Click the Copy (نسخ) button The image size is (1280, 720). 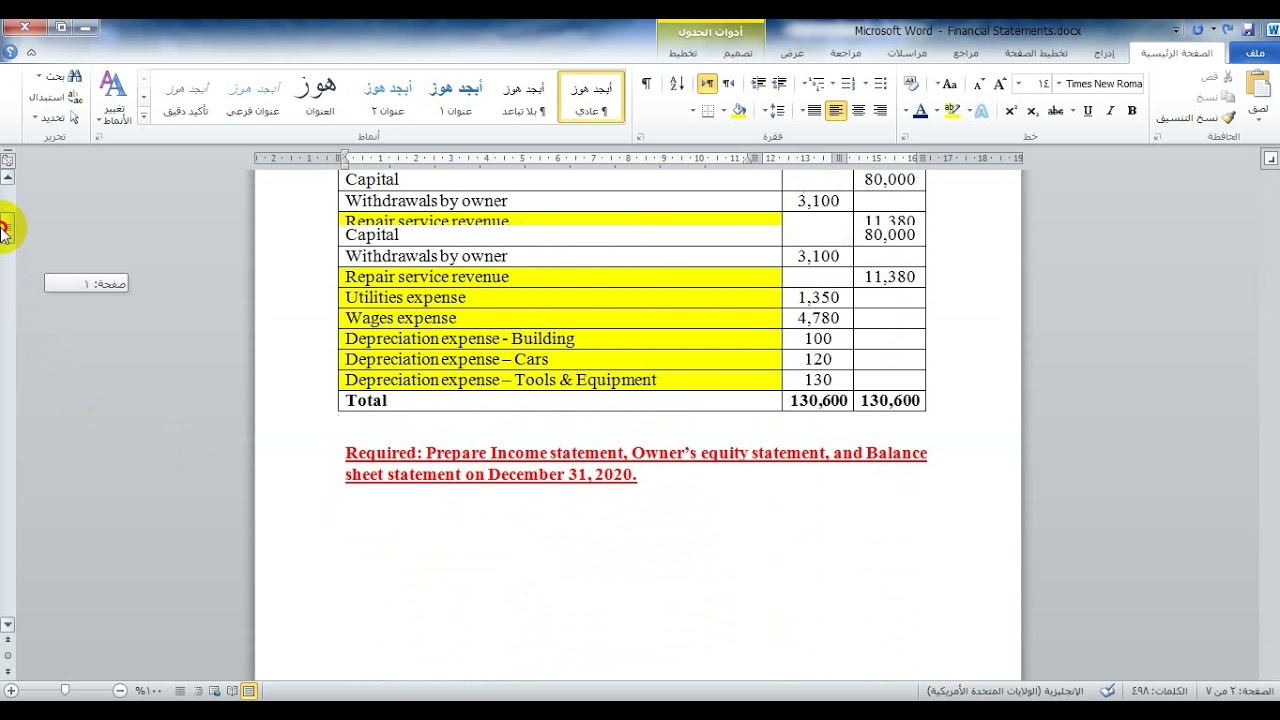[x=1214, y=97]
